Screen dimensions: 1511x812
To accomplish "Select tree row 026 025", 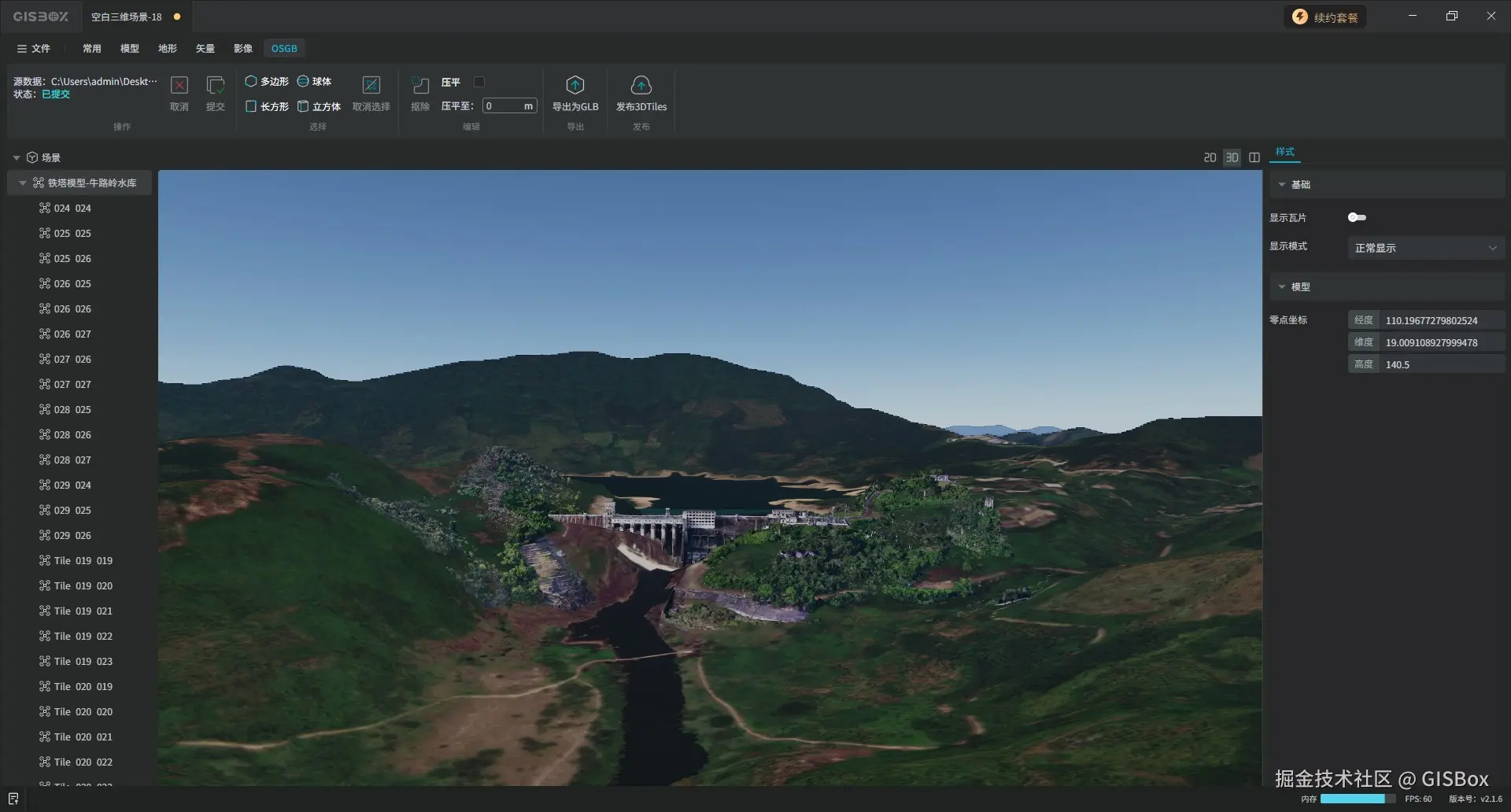I will point(79,283).
